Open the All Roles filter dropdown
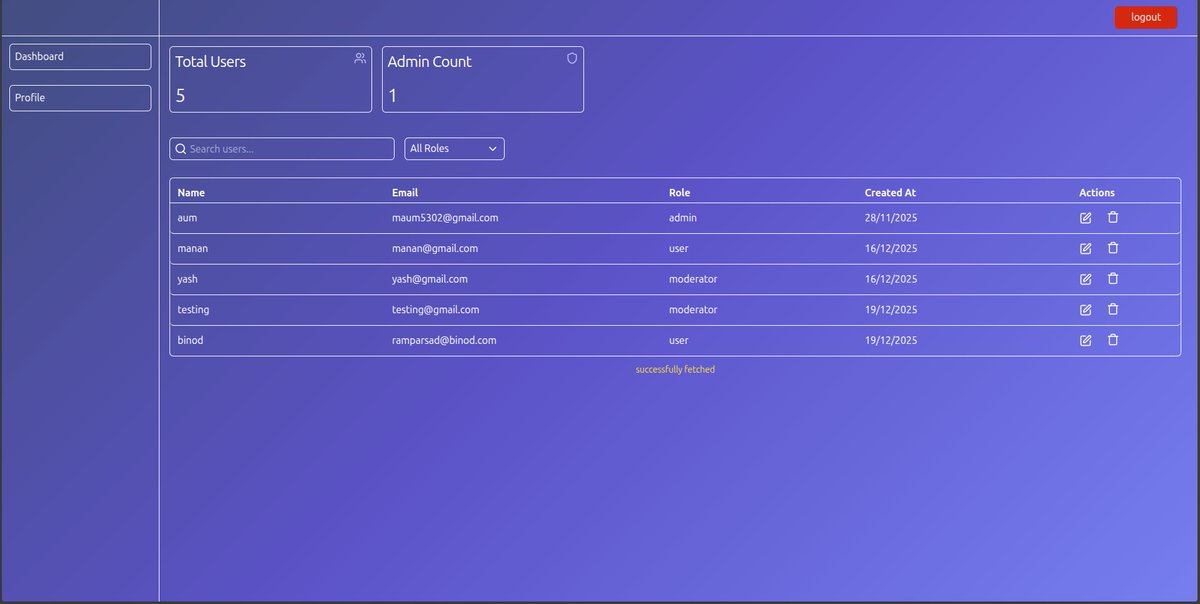This screenshot has height=604, width=1200. tap(455, 149)
